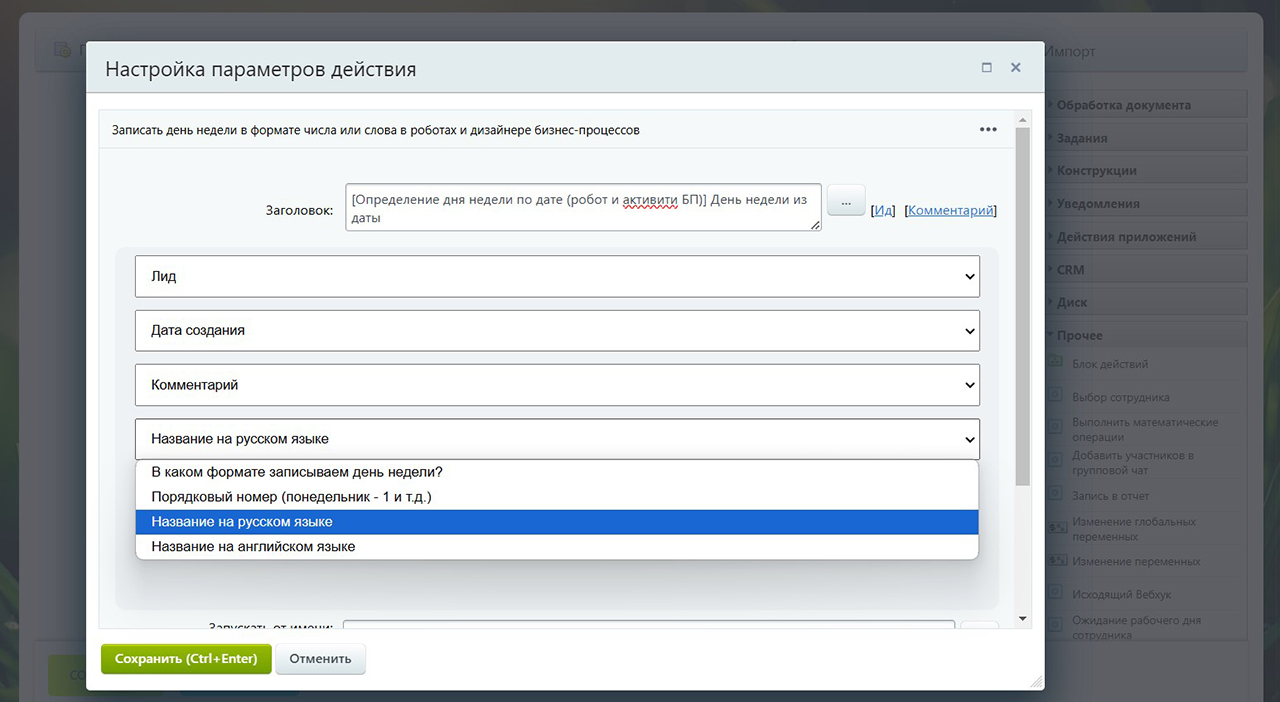Expand the Лид dropdown
Viewport: 1280px width, 702px height.
pyautogui.click(x=557, y=277)
